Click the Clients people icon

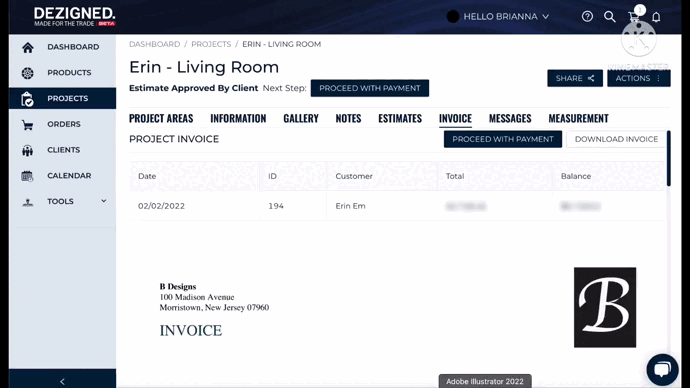28,150
